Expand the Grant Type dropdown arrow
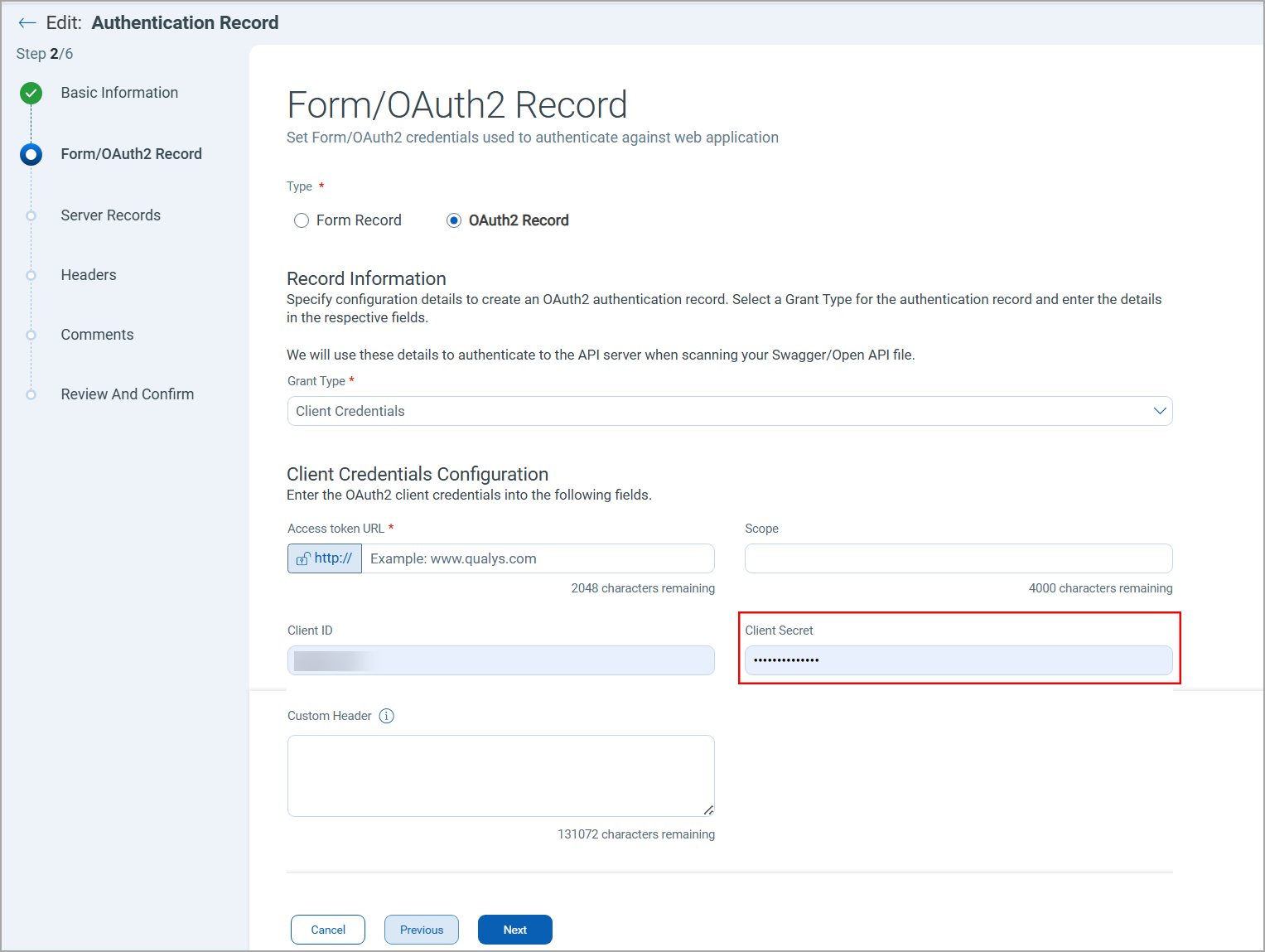 point(1159,411)
